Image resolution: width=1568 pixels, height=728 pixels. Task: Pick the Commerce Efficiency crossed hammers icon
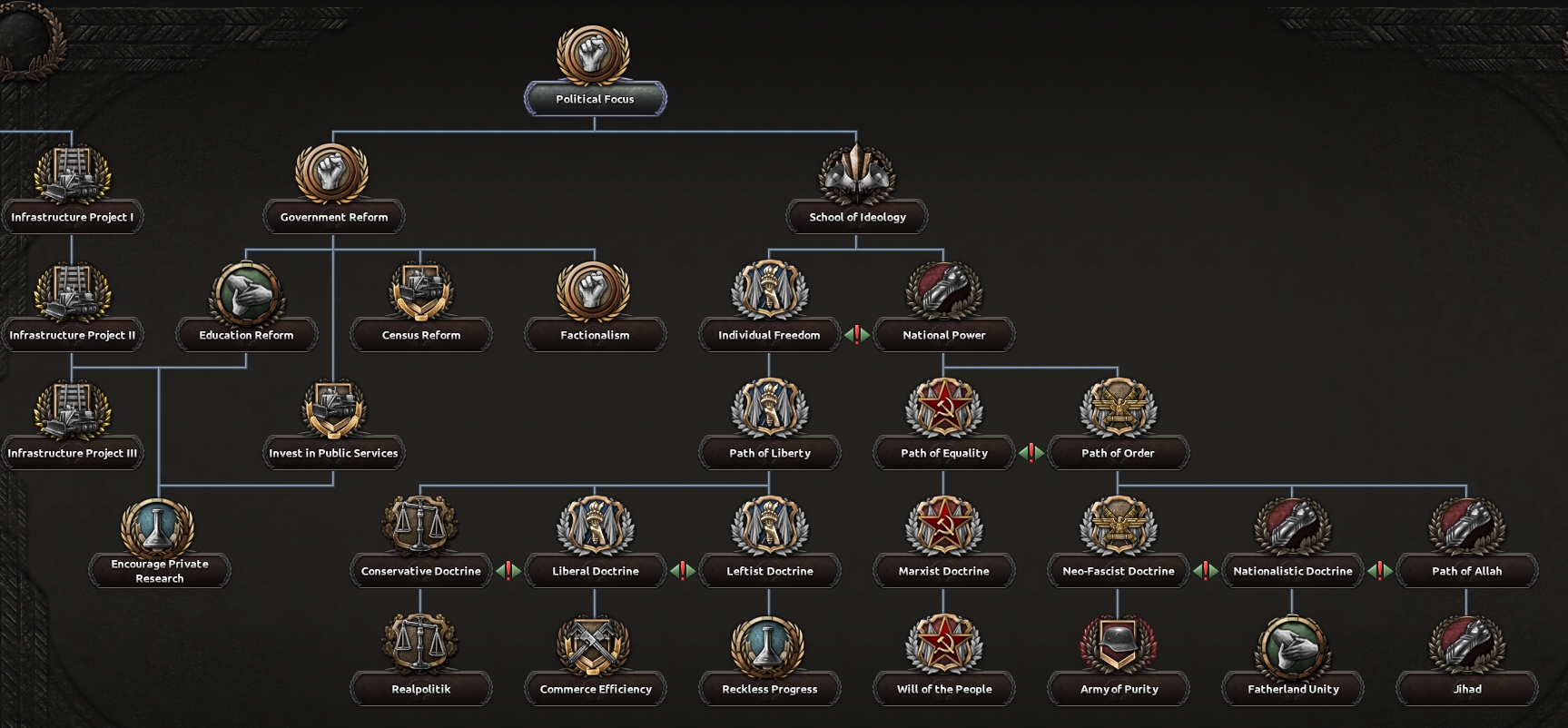(x=595, y=645)
